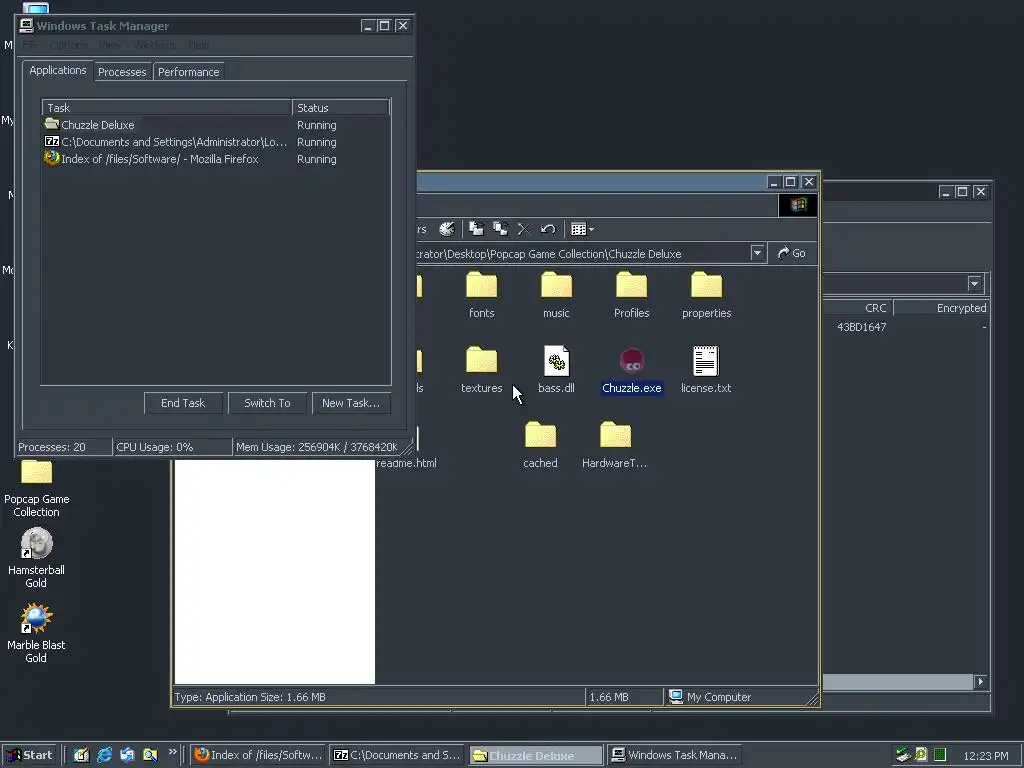This screenshot has width=1024, height=768.
Task: Click the Delete (X) toolbar icon
Action: point(524,229)
